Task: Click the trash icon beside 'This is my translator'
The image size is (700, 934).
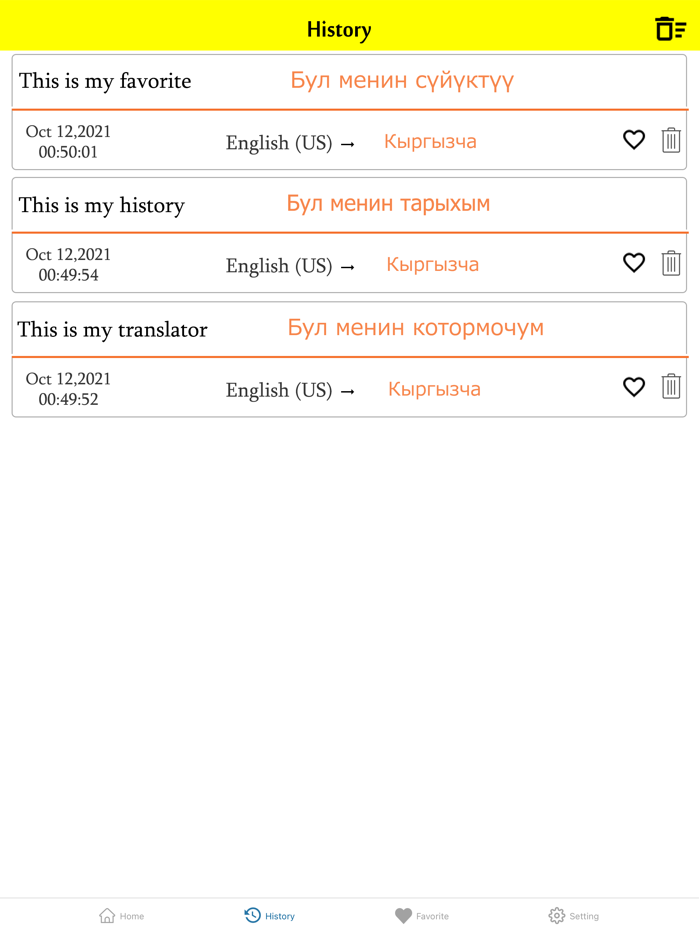Action: tap(670, 387)
